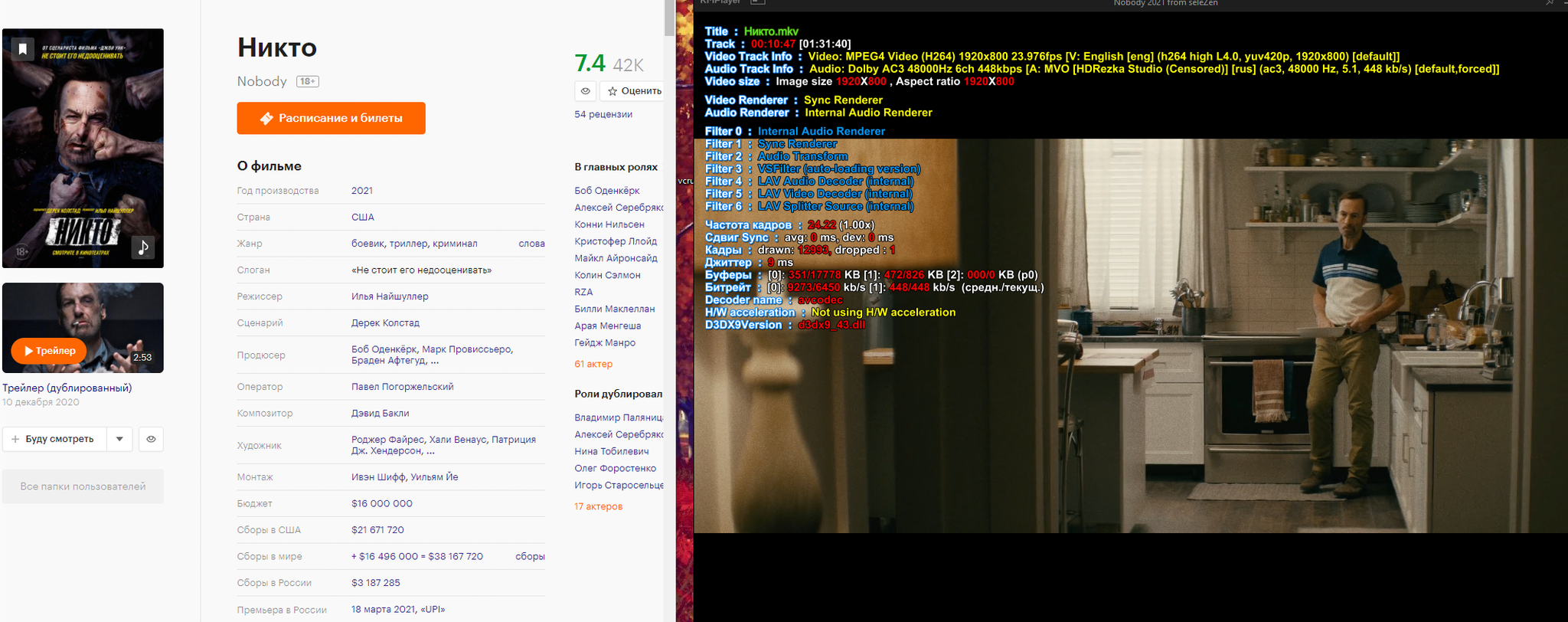This screenshot has height=622, width=1568.
Task: Open editor Иван Шифф link
Action: tap(378, 476)
